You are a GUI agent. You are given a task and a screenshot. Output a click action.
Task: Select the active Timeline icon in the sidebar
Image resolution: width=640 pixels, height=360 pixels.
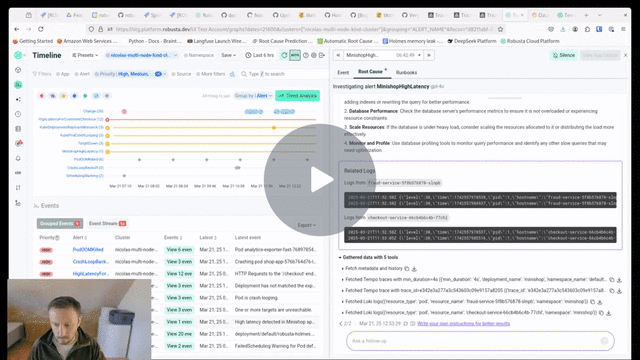18,85
